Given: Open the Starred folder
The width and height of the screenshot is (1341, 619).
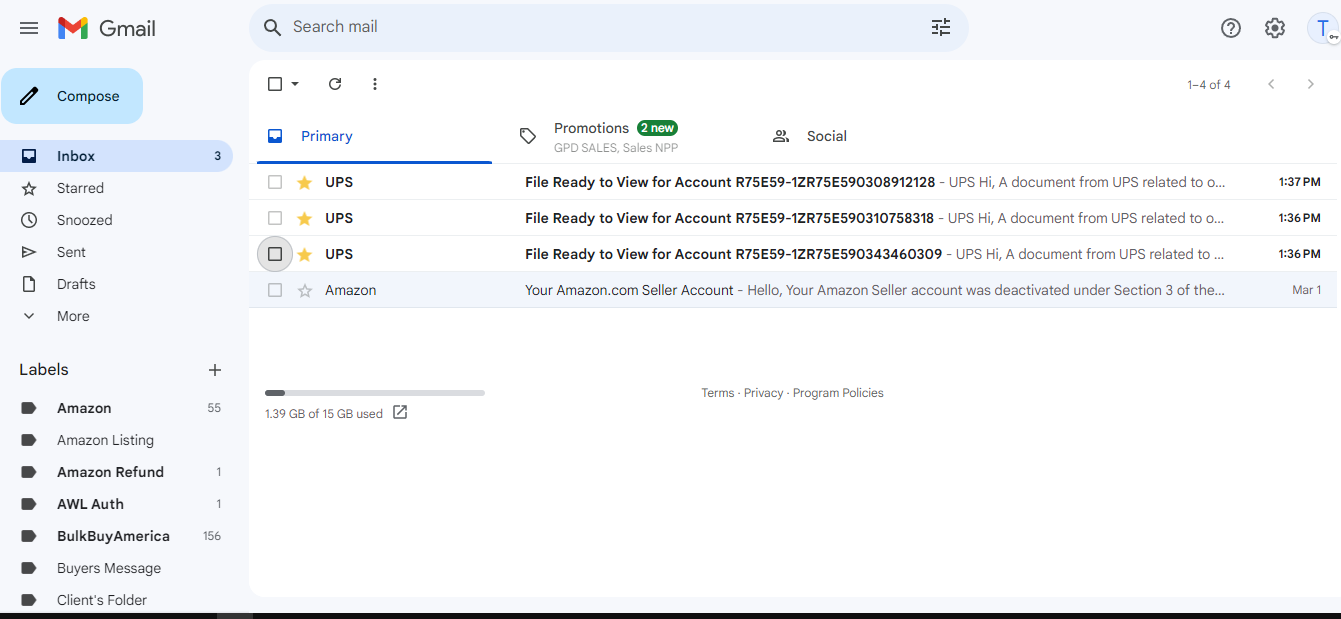Looking at the screenshot, I should click(116, 188).
